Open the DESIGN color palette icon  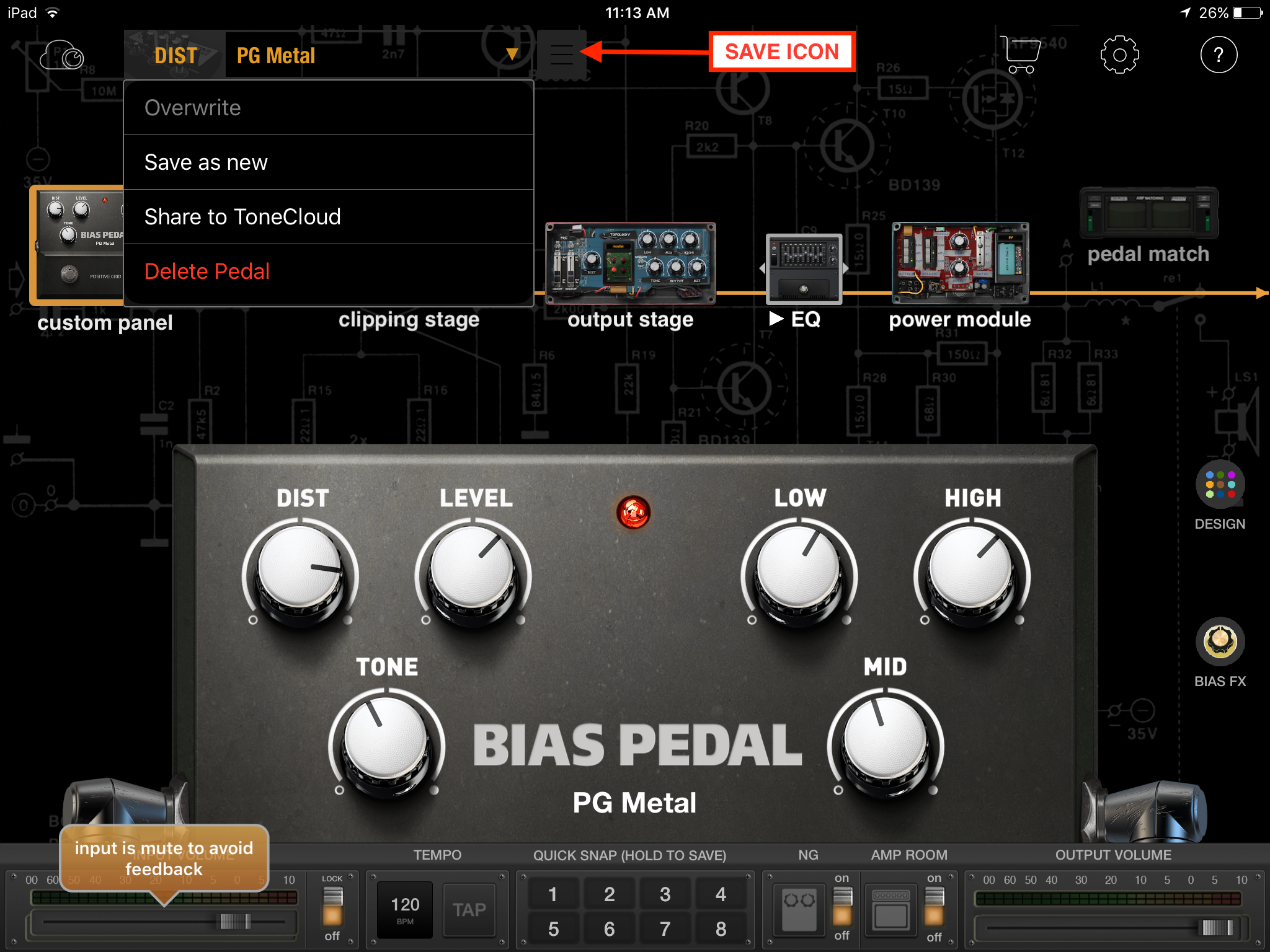(x=1220, y=485)
